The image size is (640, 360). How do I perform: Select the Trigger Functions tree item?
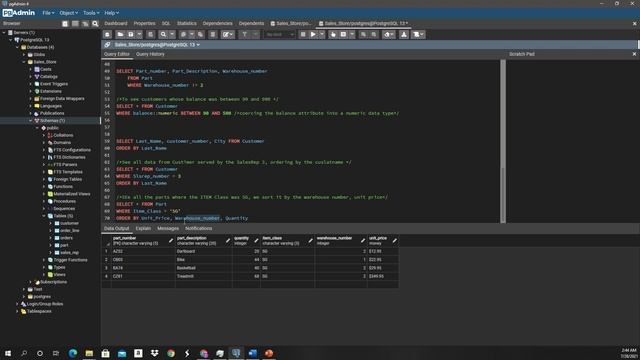click(70, 260)
